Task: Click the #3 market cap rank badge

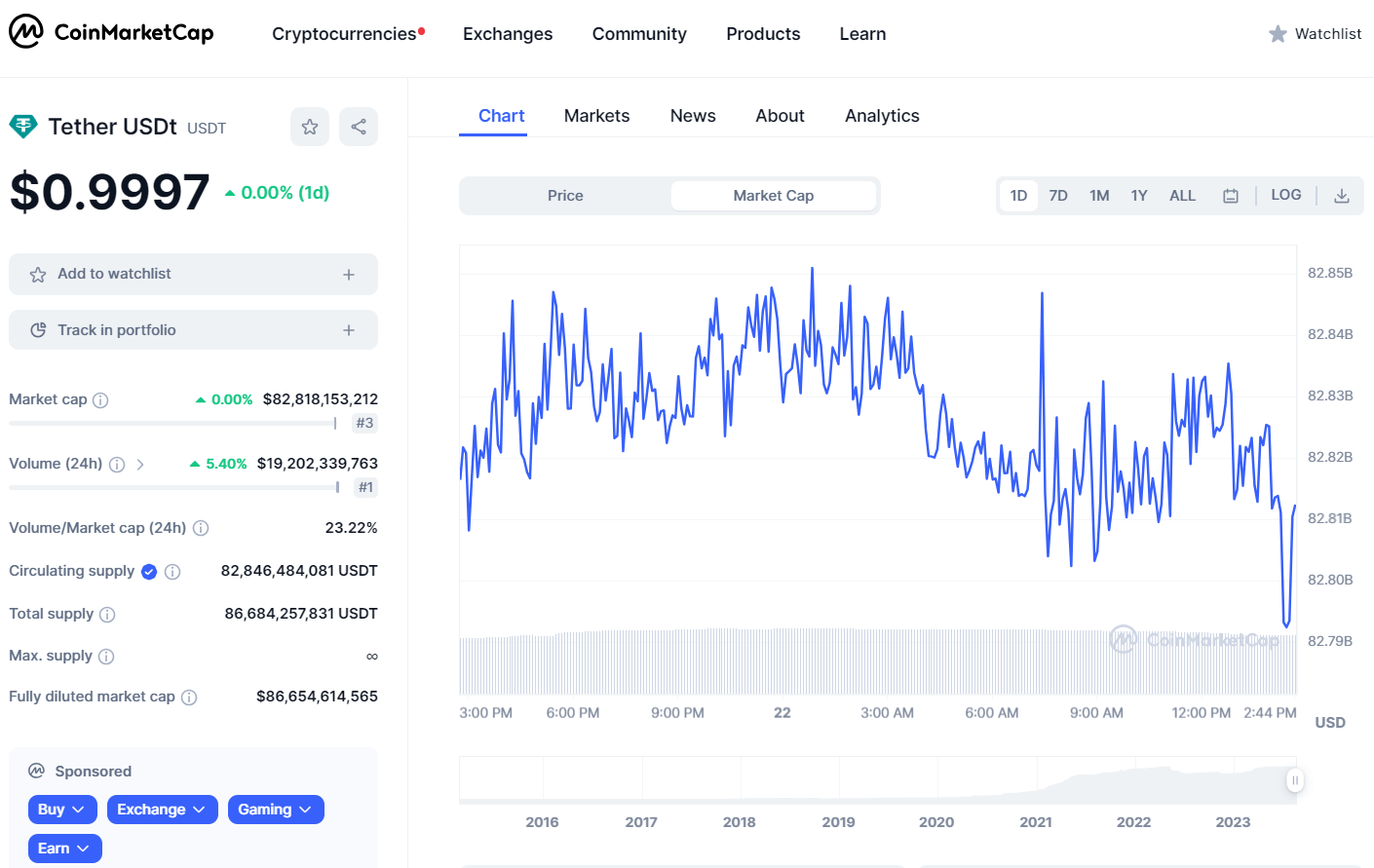Action: tap(364, 424)
